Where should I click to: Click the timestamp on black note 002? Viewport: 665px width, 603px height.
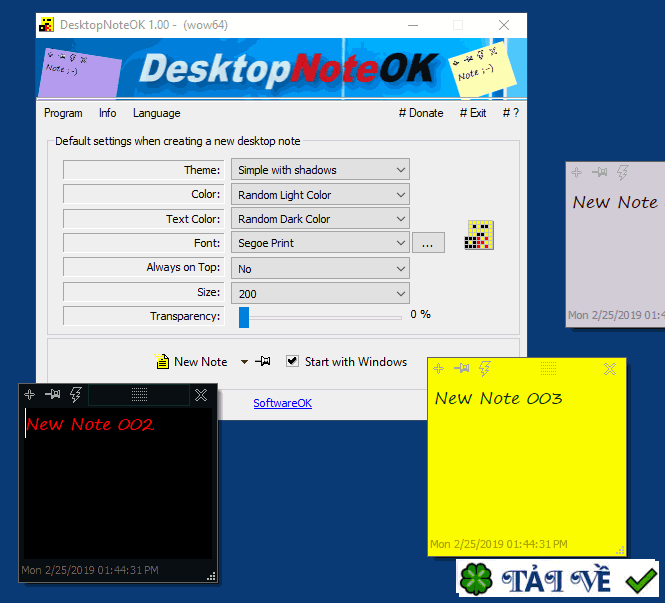tap(90, 570)
